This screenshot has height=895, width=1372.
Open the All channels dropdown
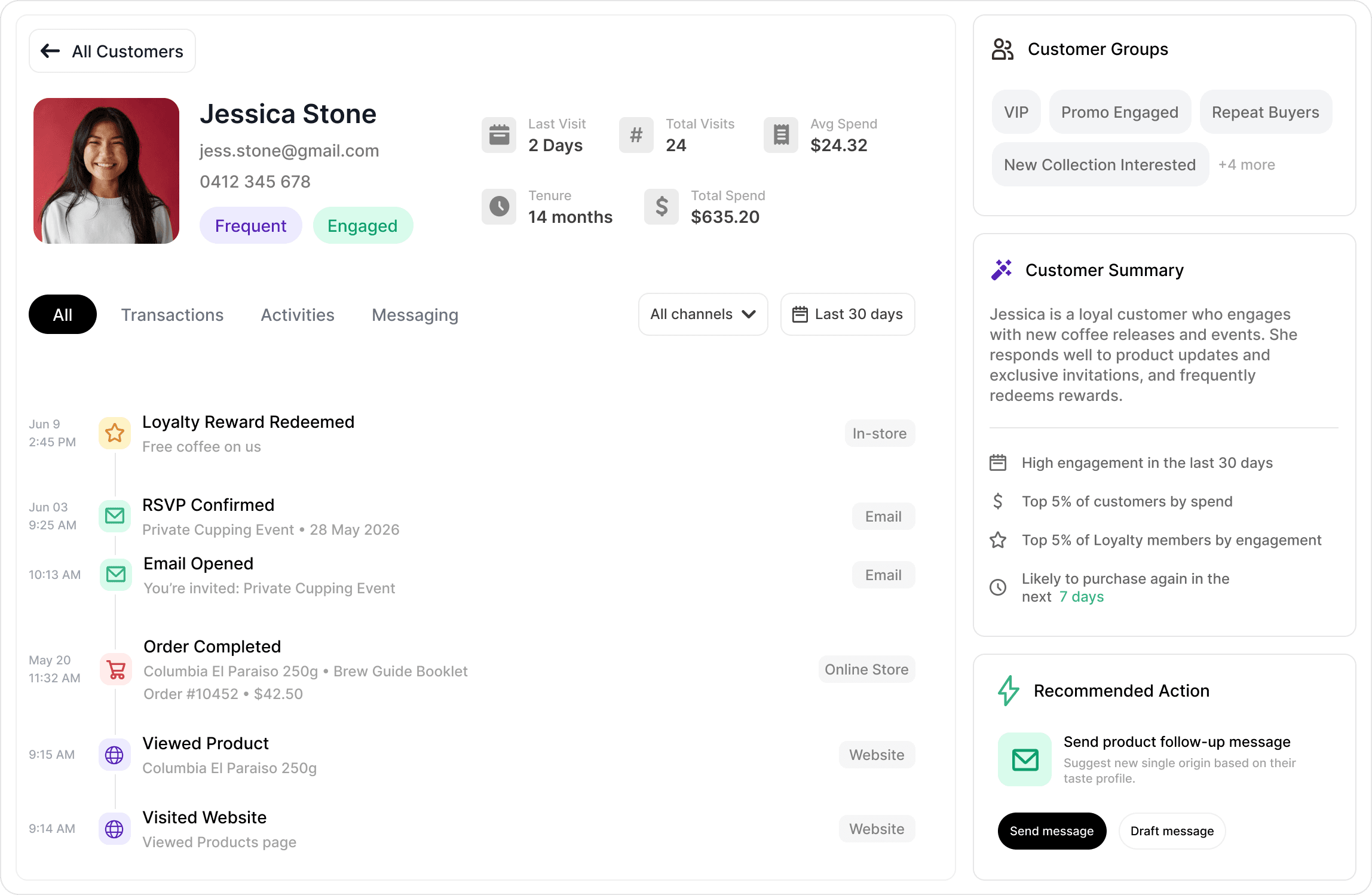pos(703,314)
